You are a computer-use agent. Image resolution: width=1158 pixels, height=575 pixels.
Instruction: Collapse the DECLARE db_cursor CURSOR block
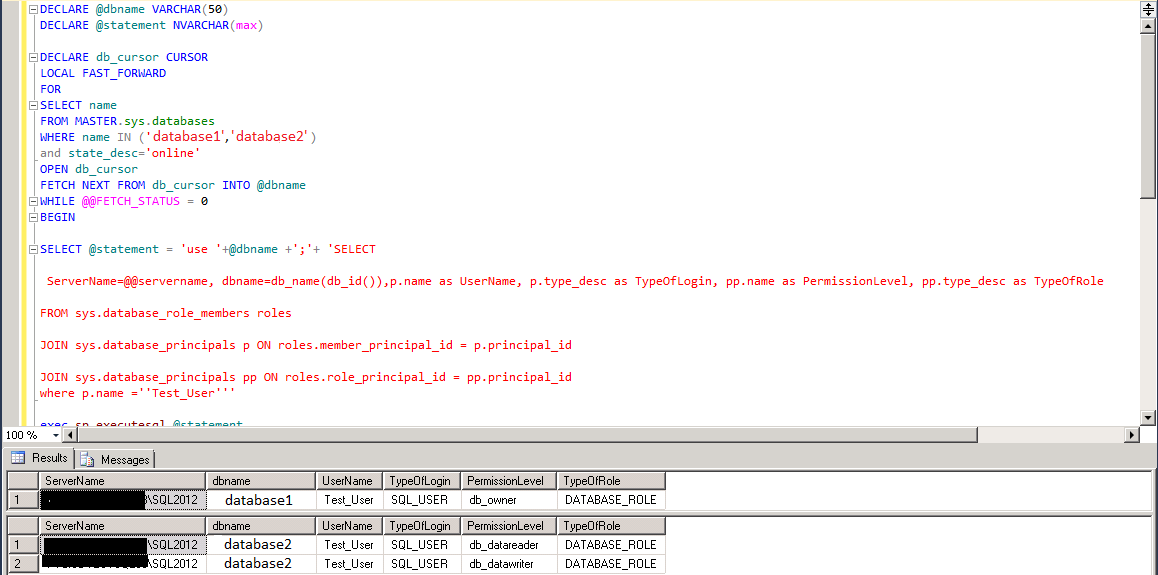click(x=32, y=58)
